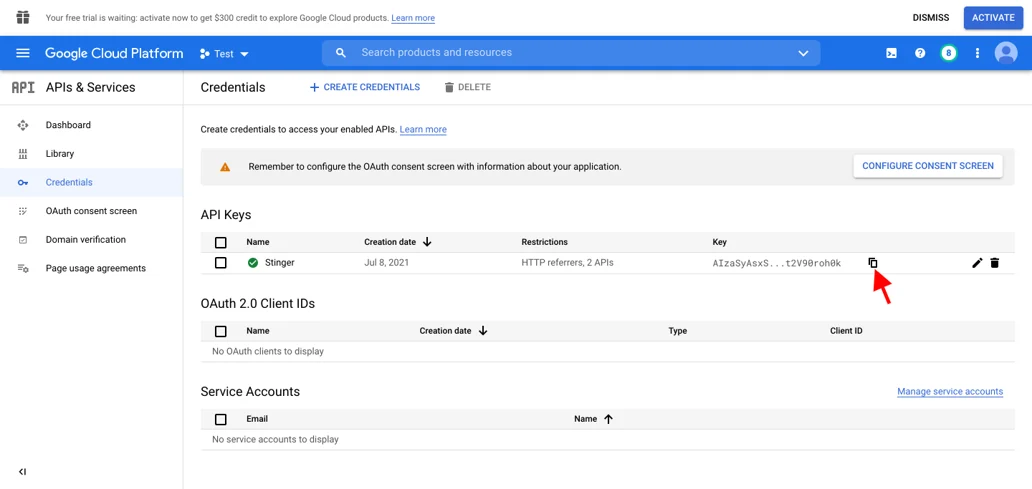Open Learn more link in trial banner

click(x=413, y=18)
